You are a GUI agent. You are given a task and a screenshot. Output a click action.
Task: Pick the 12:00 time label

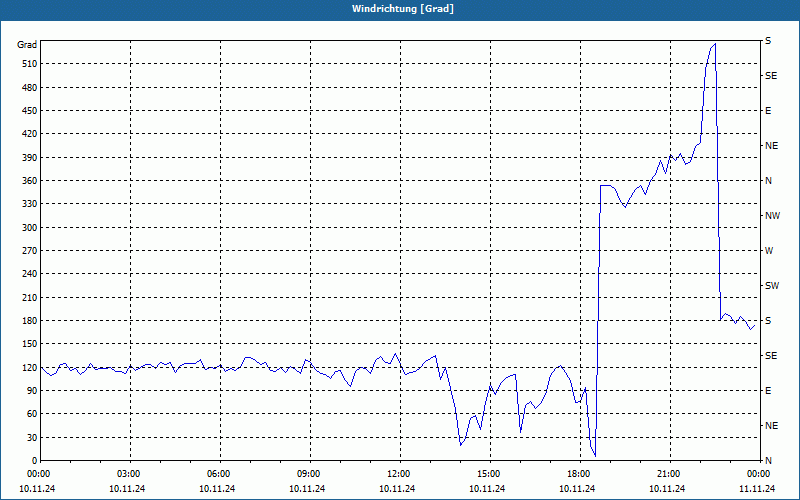[400, 474]
